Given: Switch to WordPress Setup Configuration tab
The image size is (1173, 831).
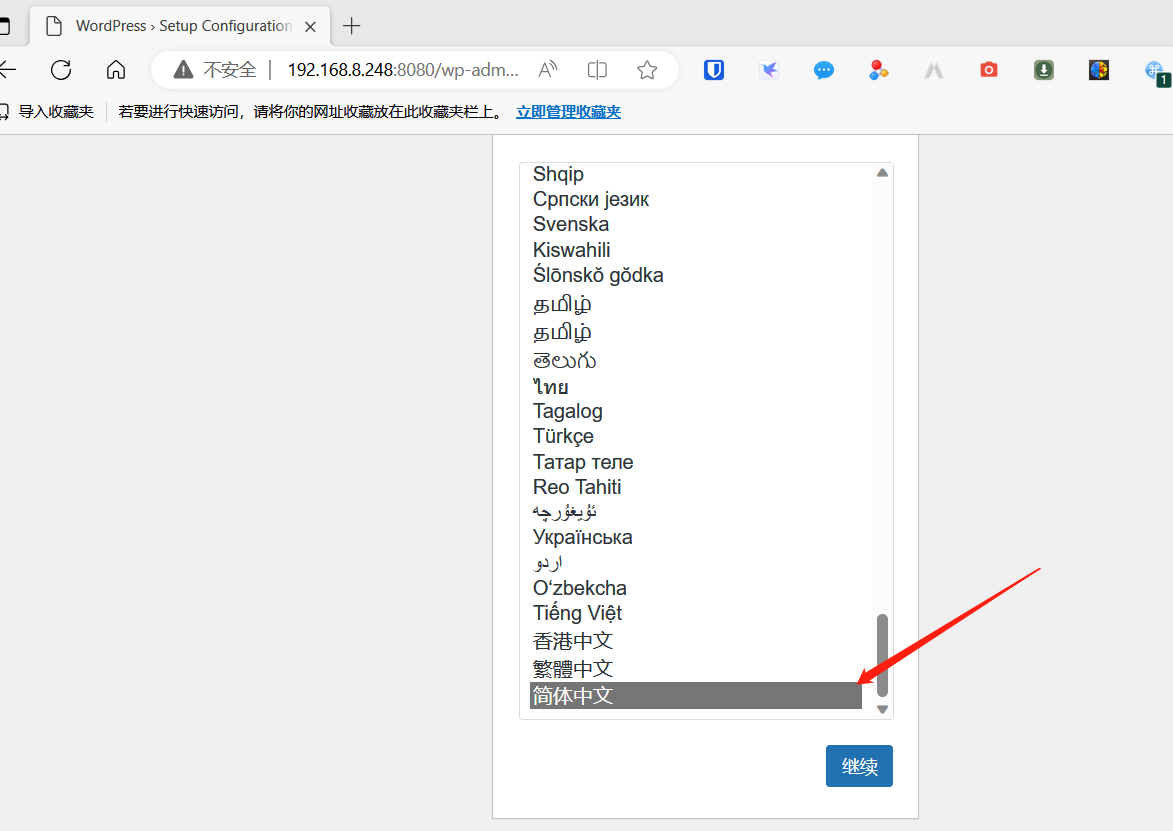Looking at the screenshot, I should click(x=180, y=26).
